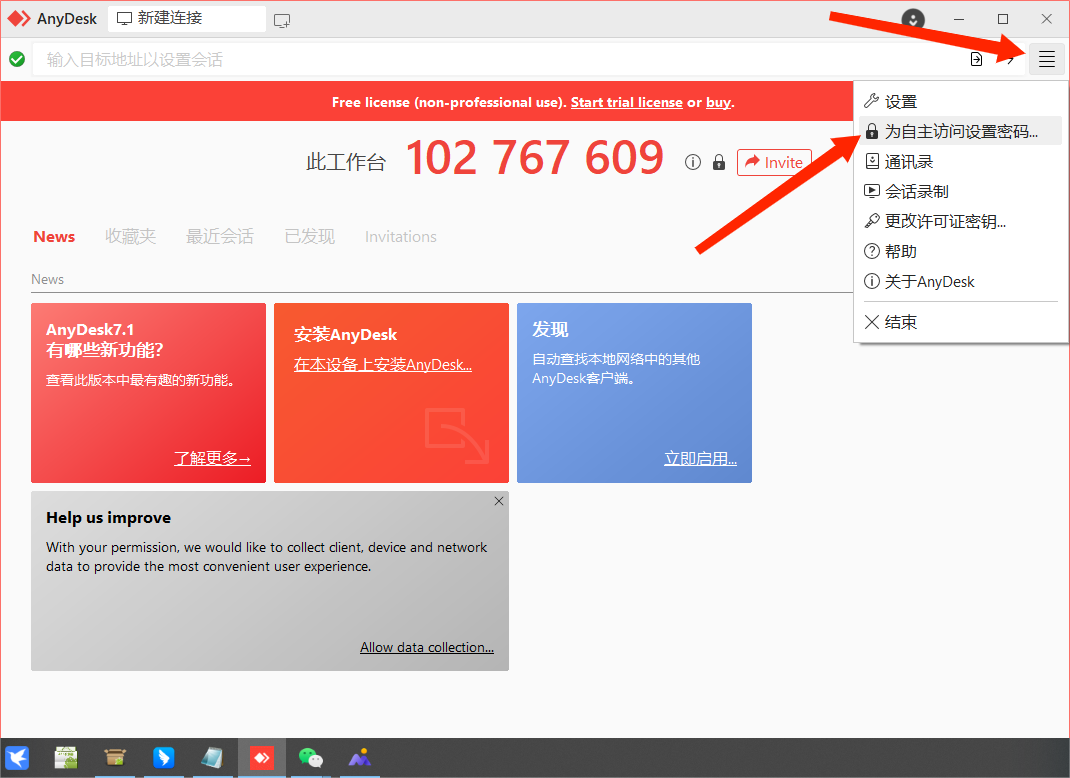1070x778 pixels.
Task: Switch to the News tab
Action: pos(54,236)
